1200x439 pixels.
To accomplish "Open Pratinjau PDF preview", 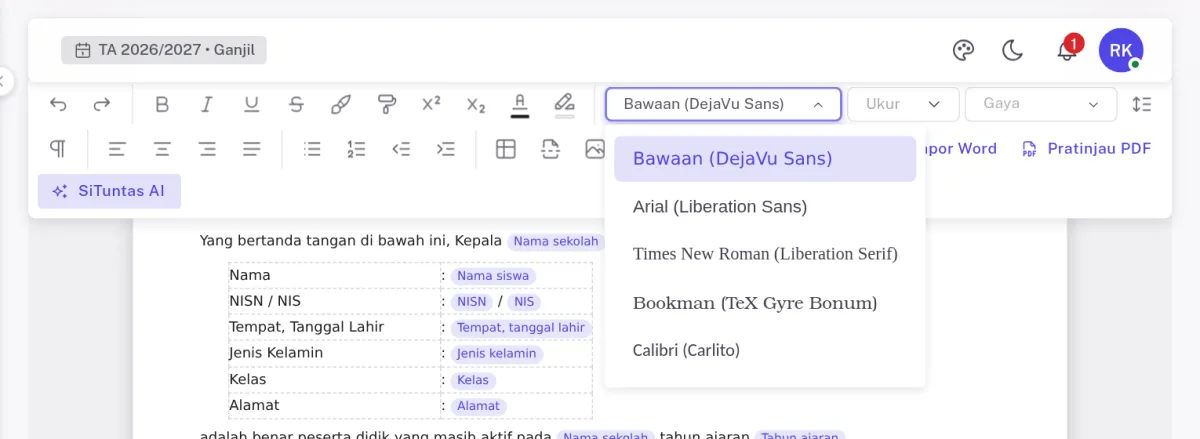I will [x=1086, y=149].
